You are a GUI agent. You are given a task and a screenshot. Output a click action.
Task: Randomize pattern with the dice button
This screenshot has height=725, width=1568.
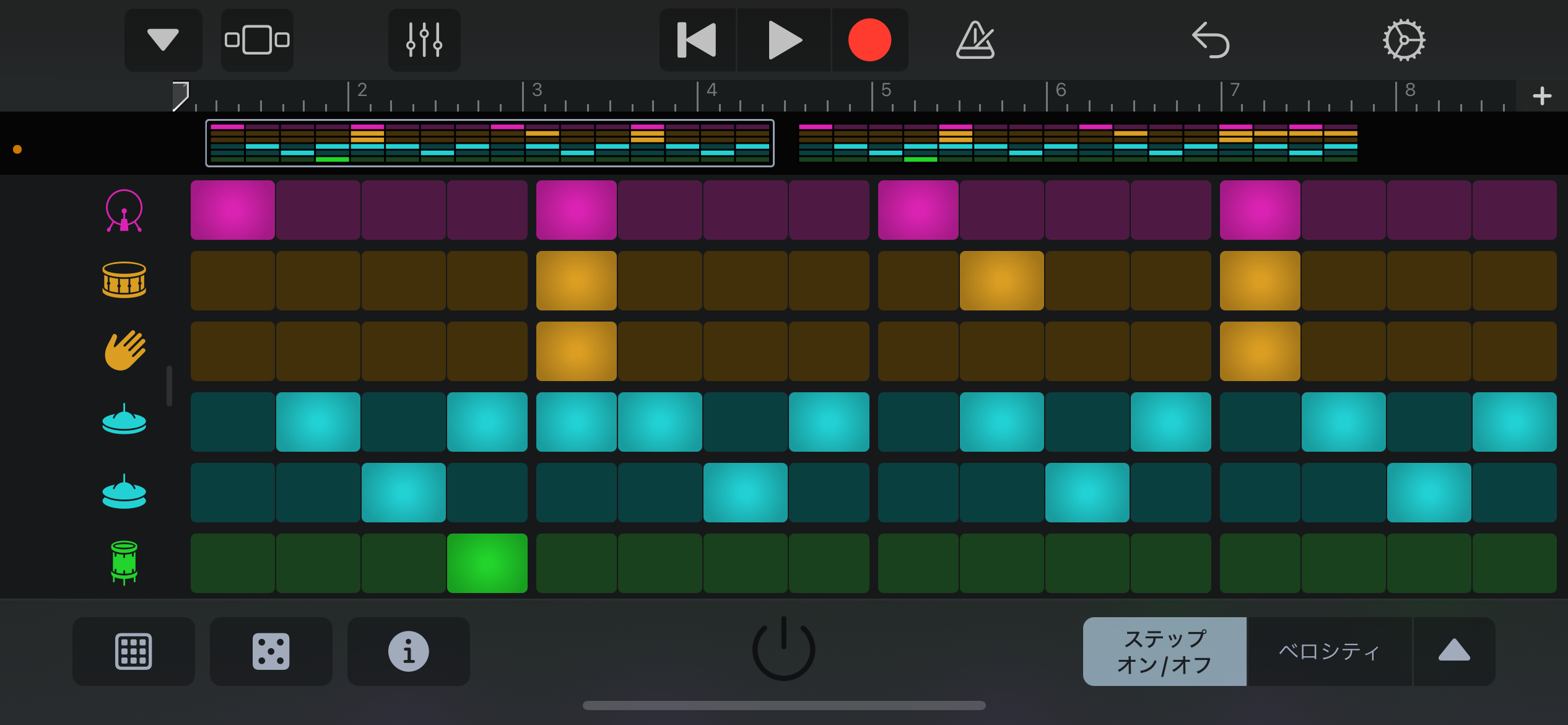coord(271,651)
